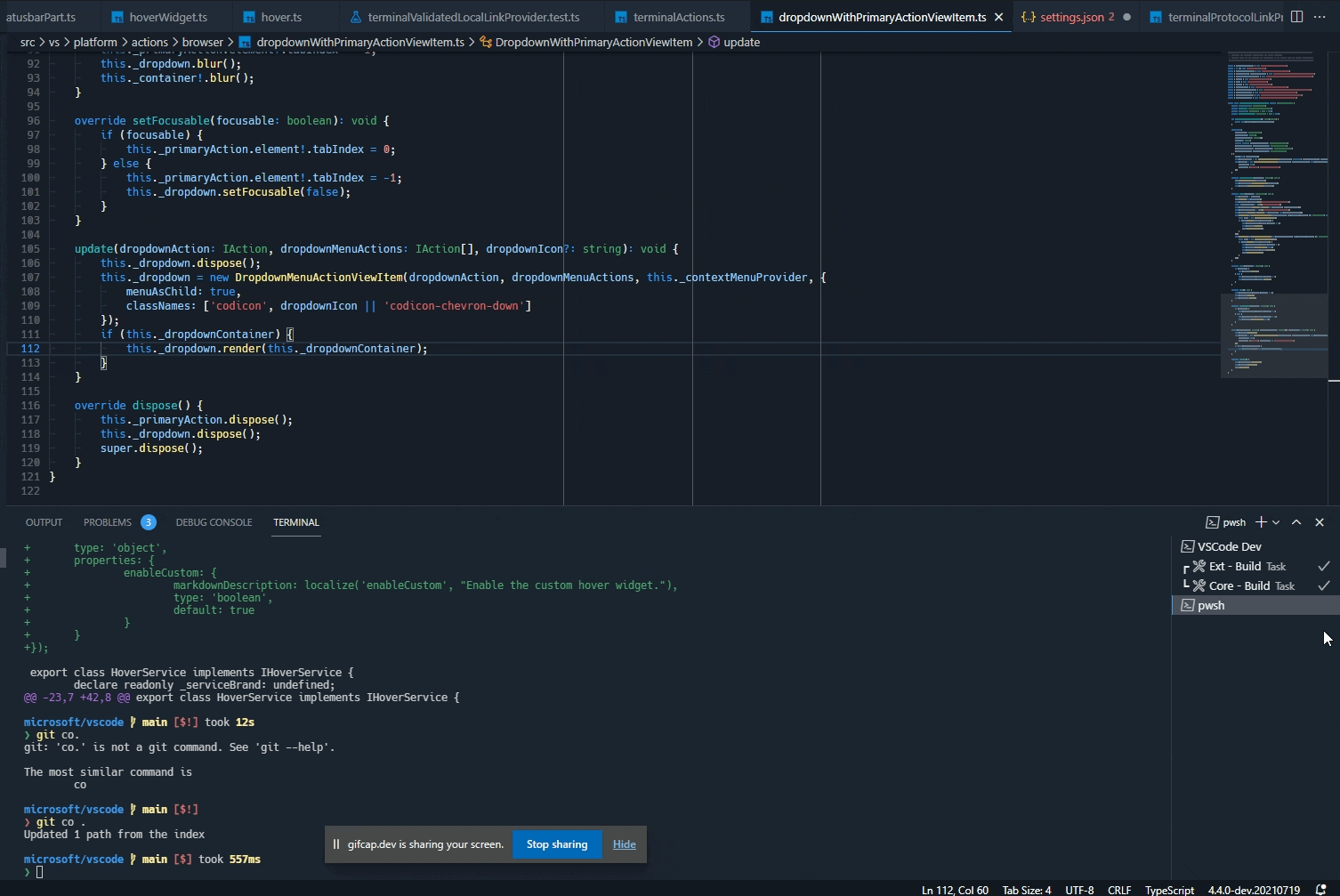Screen dimensions: 1340x896
Task: Maximize the panel with the up chevron
Action: 1296,522
